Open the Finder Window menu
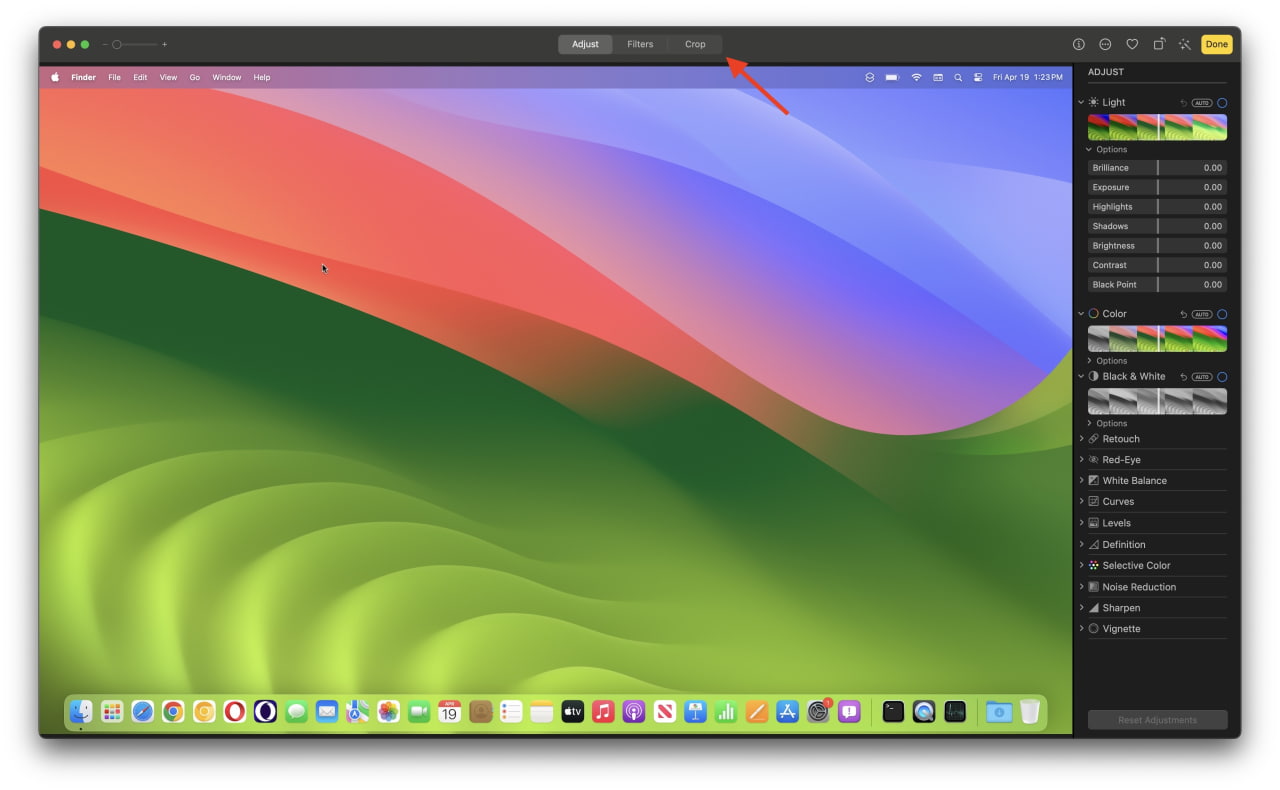This screenshot has width=1280, height=790. click(227, 77)
